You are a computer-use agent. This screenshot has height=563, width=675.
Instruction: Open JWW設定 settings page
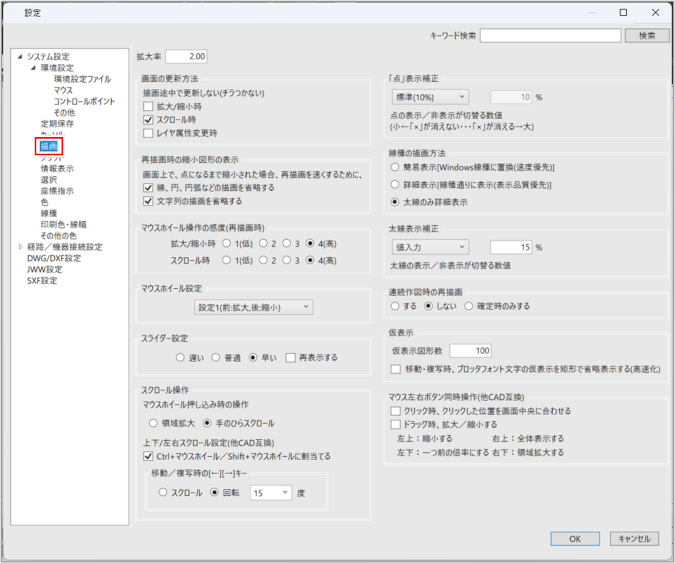point(45,269)
